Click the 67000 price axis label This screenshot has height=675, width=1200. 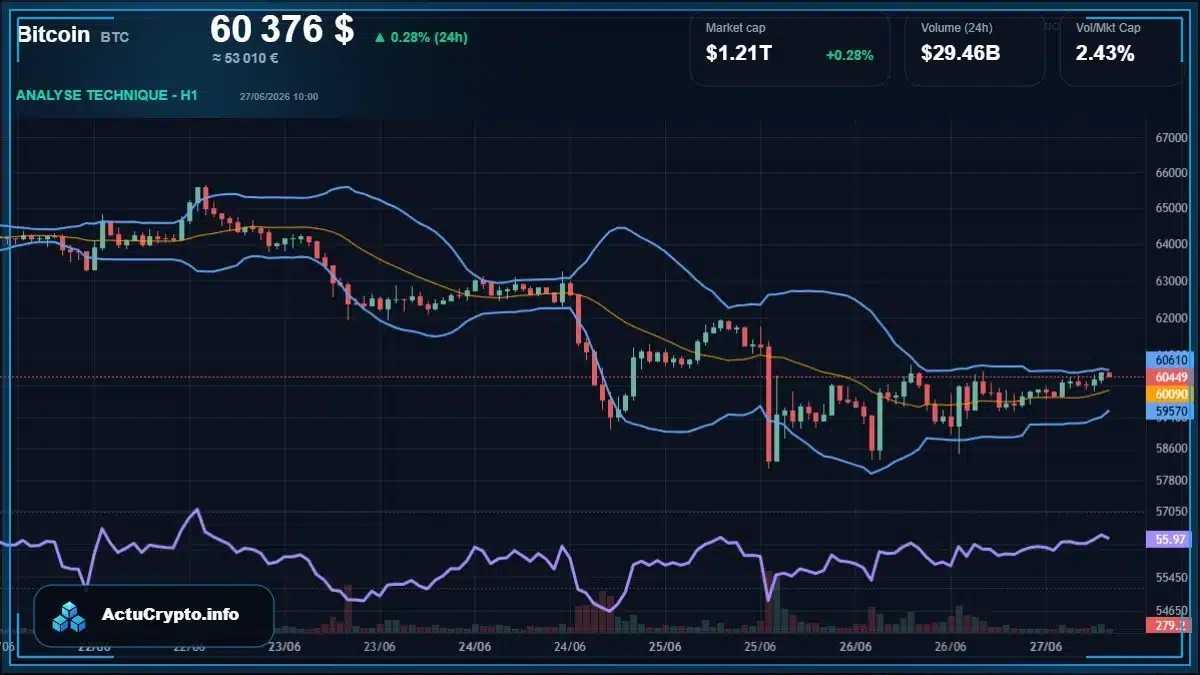(x=1171, y=138)
